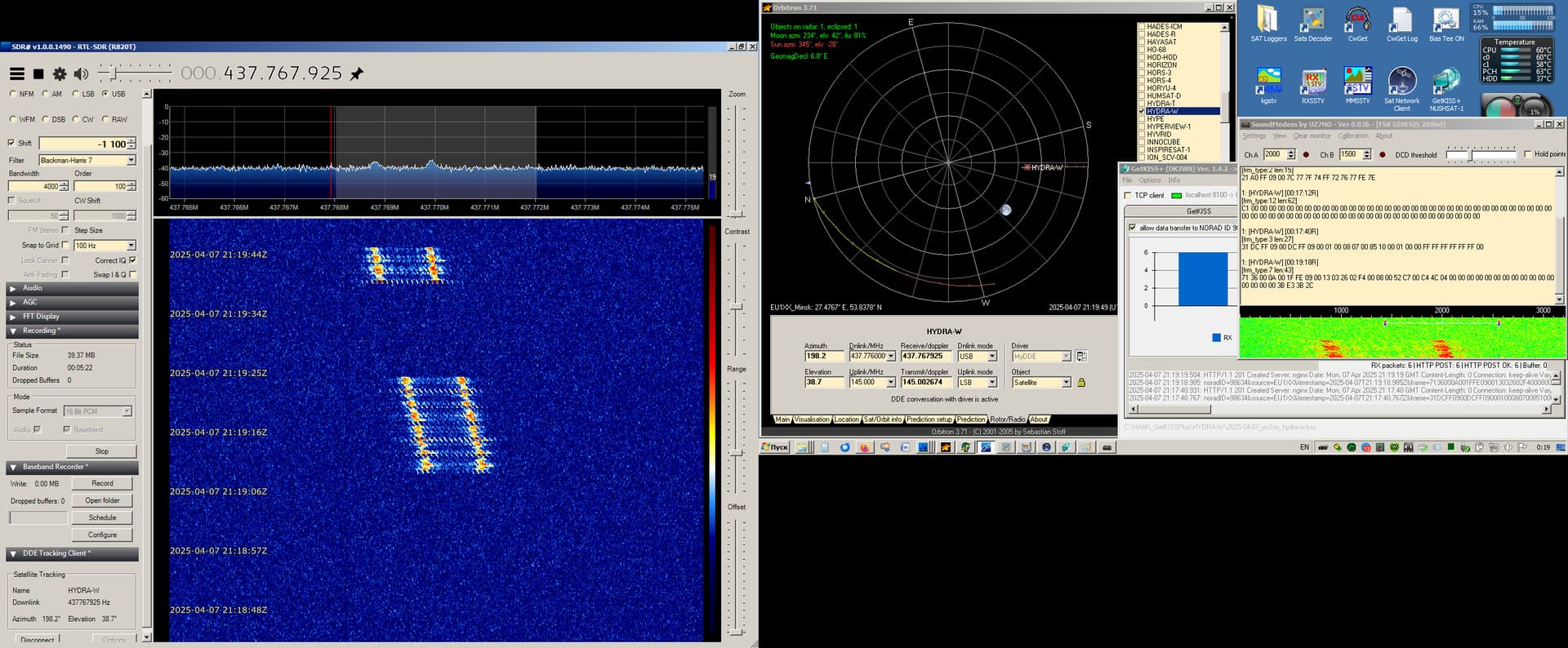Open SoundModem's Calibration menu

click(x=1353, y=135)
